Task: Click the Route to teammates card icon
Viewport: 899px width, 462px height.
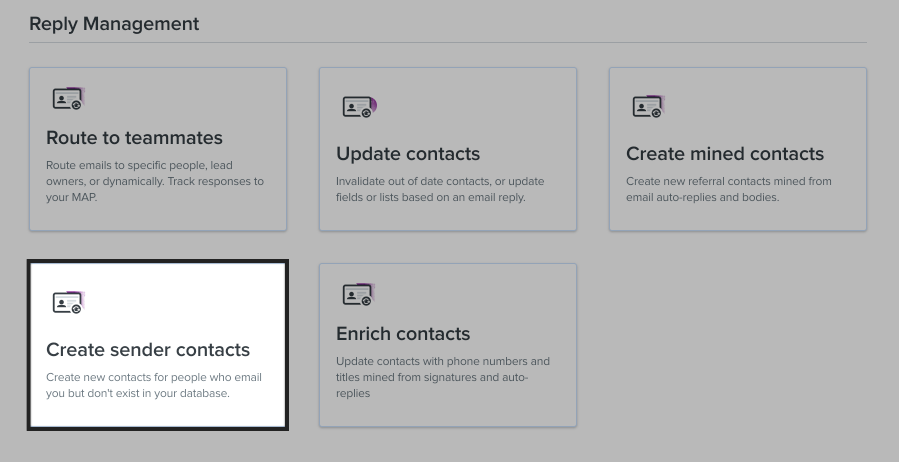Action: click(69, 99)
